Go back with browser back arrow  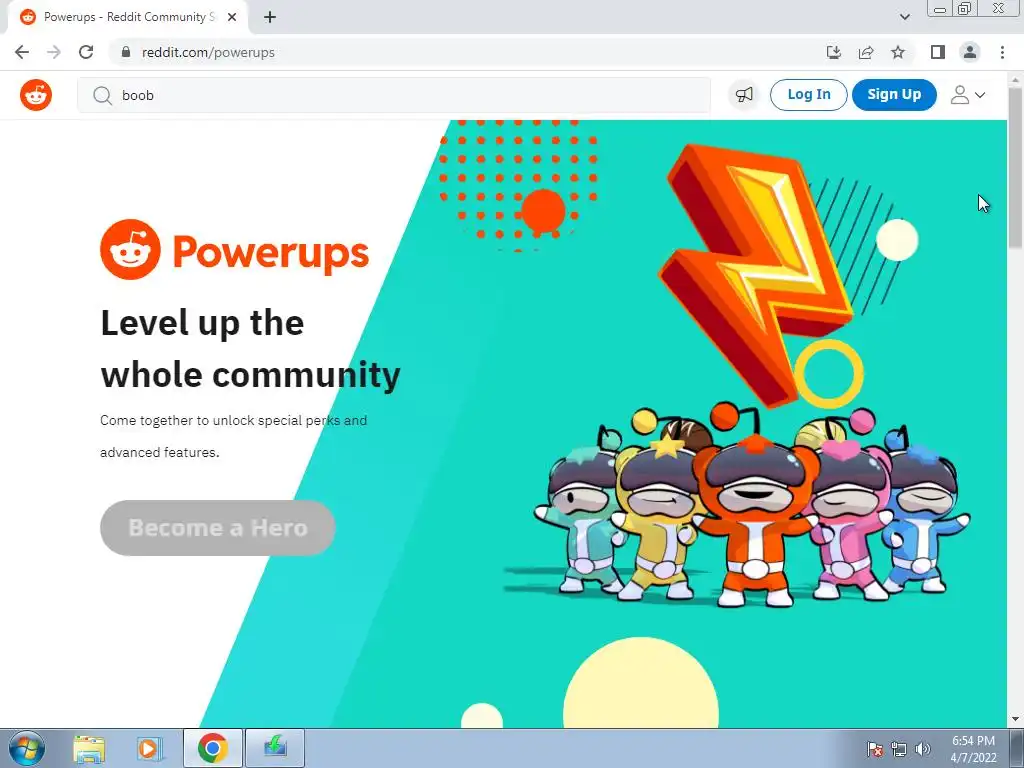[x=22, y=52]
